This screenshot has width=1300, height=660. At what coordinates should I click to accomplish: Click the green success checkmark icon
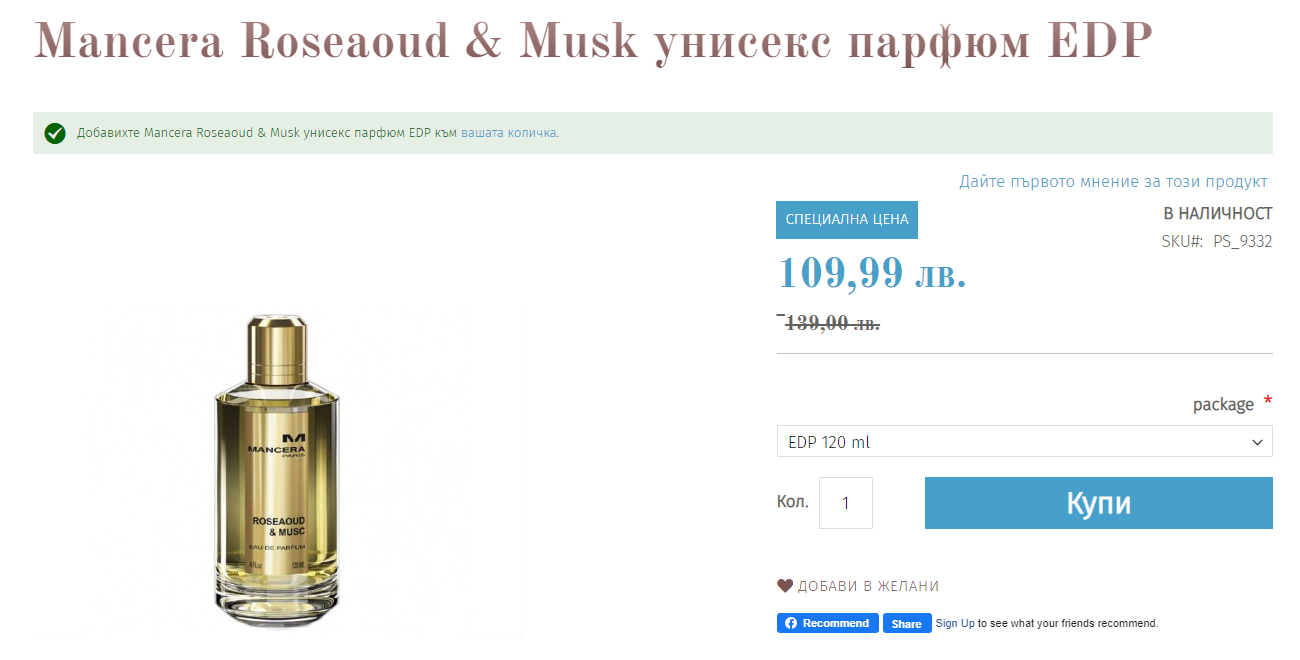(x=55, y=133)
